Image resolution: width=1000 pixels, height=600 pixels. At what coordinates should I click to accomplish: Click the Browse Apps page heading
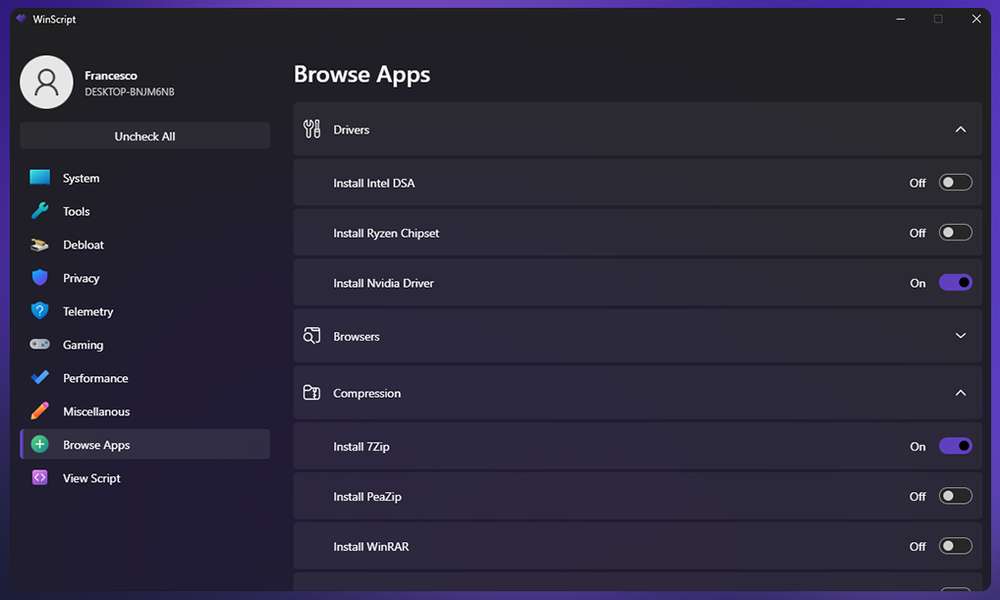[362, 74]
